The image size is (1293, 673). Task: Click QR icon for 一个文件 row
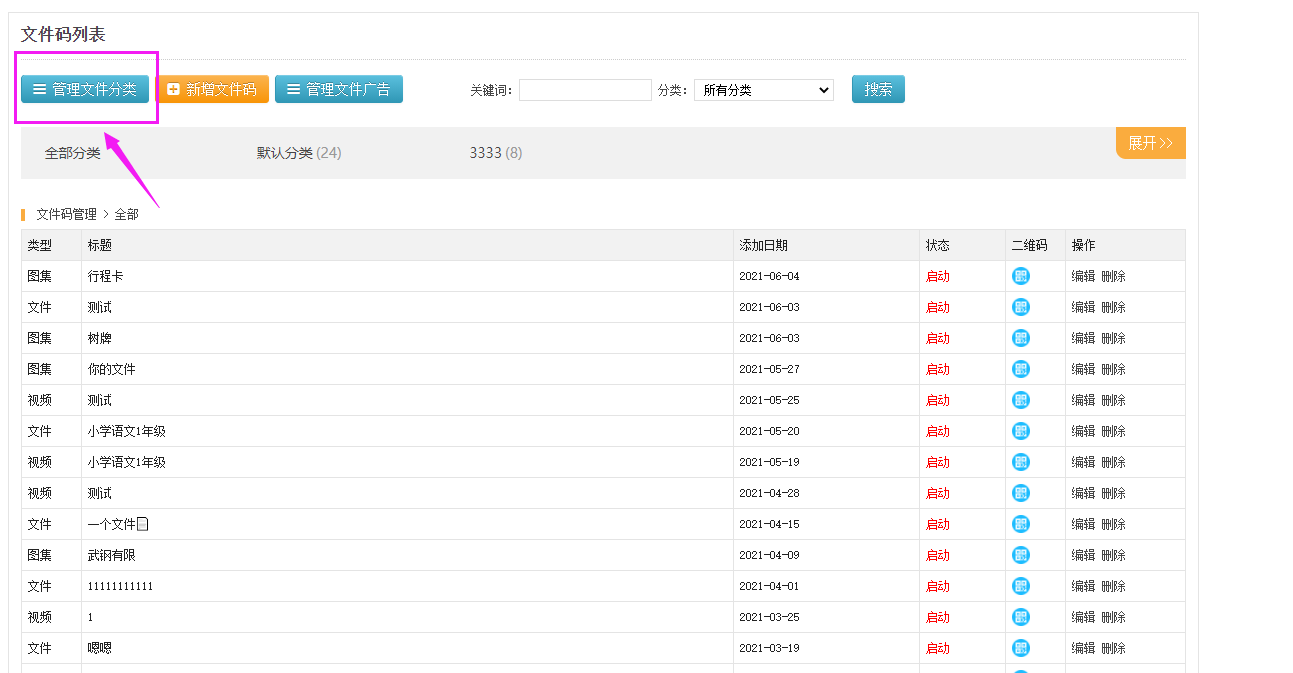(x=1020, y=524)
